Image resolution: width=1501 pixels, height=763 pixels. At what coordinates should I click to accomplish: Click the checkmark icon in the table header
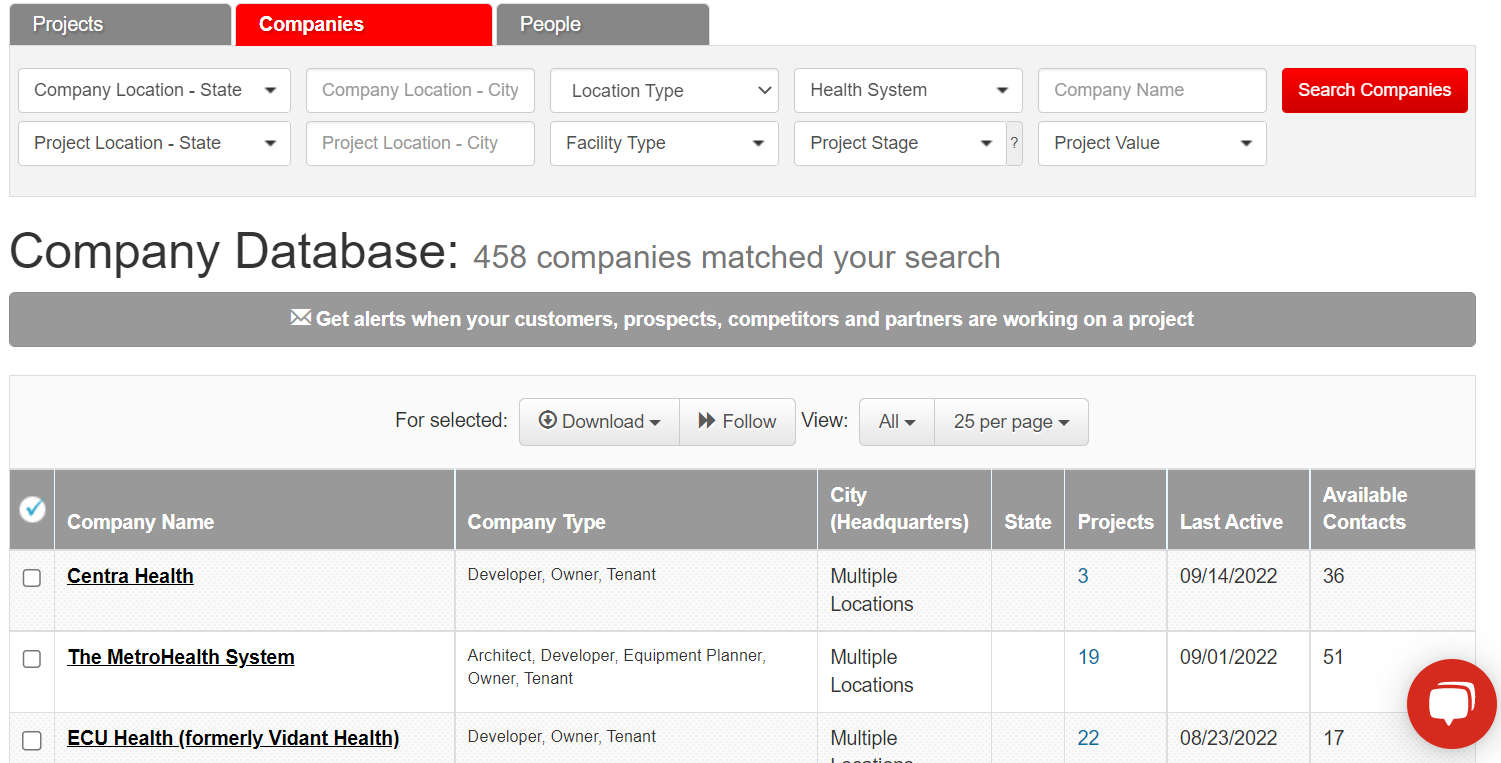(x=31, y=509)
